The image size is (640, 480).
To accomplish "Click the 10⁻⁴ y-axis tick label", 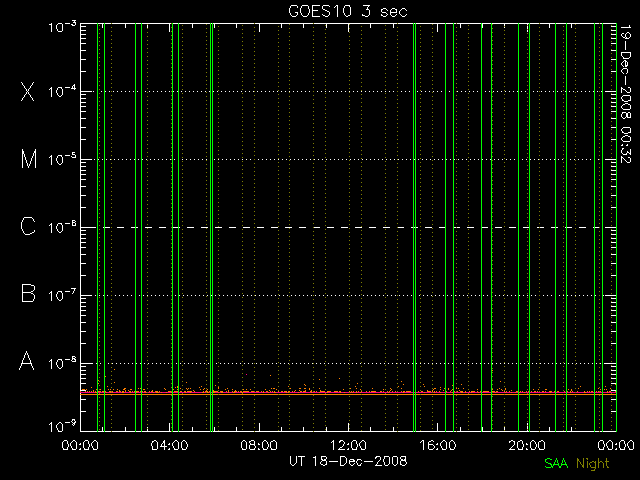I will point(62,91).
